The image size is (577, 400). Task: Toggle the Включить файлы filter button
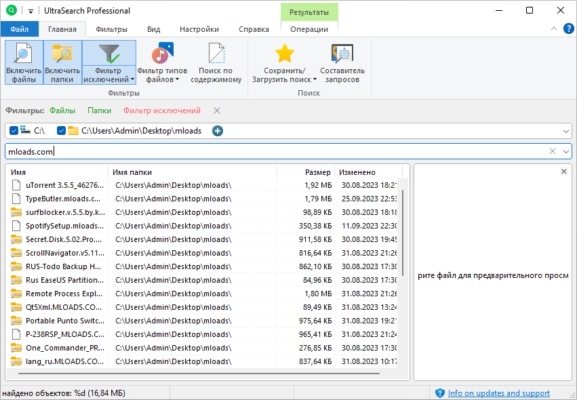24,63
